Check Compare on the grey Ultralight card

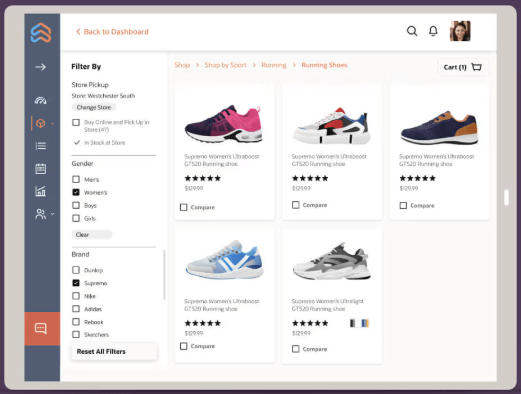pos(295,349)
